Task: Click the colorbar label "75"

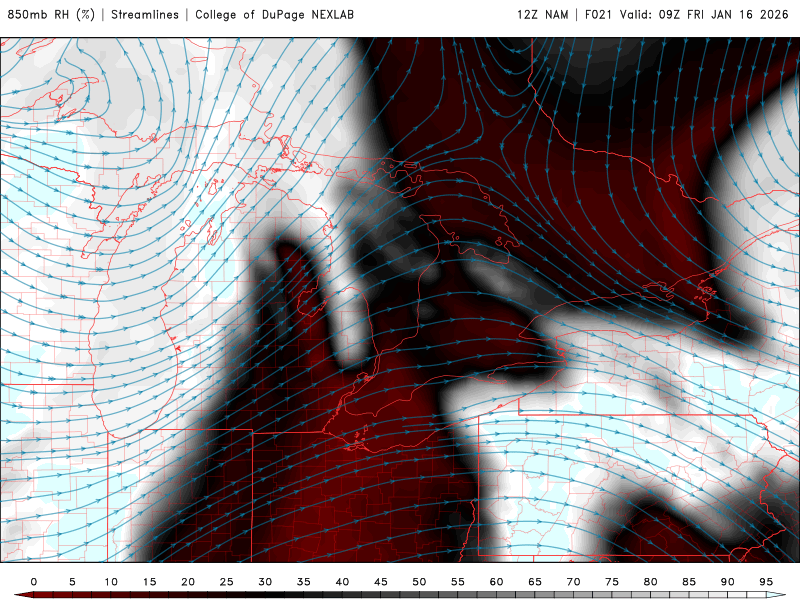Action: 612,582
